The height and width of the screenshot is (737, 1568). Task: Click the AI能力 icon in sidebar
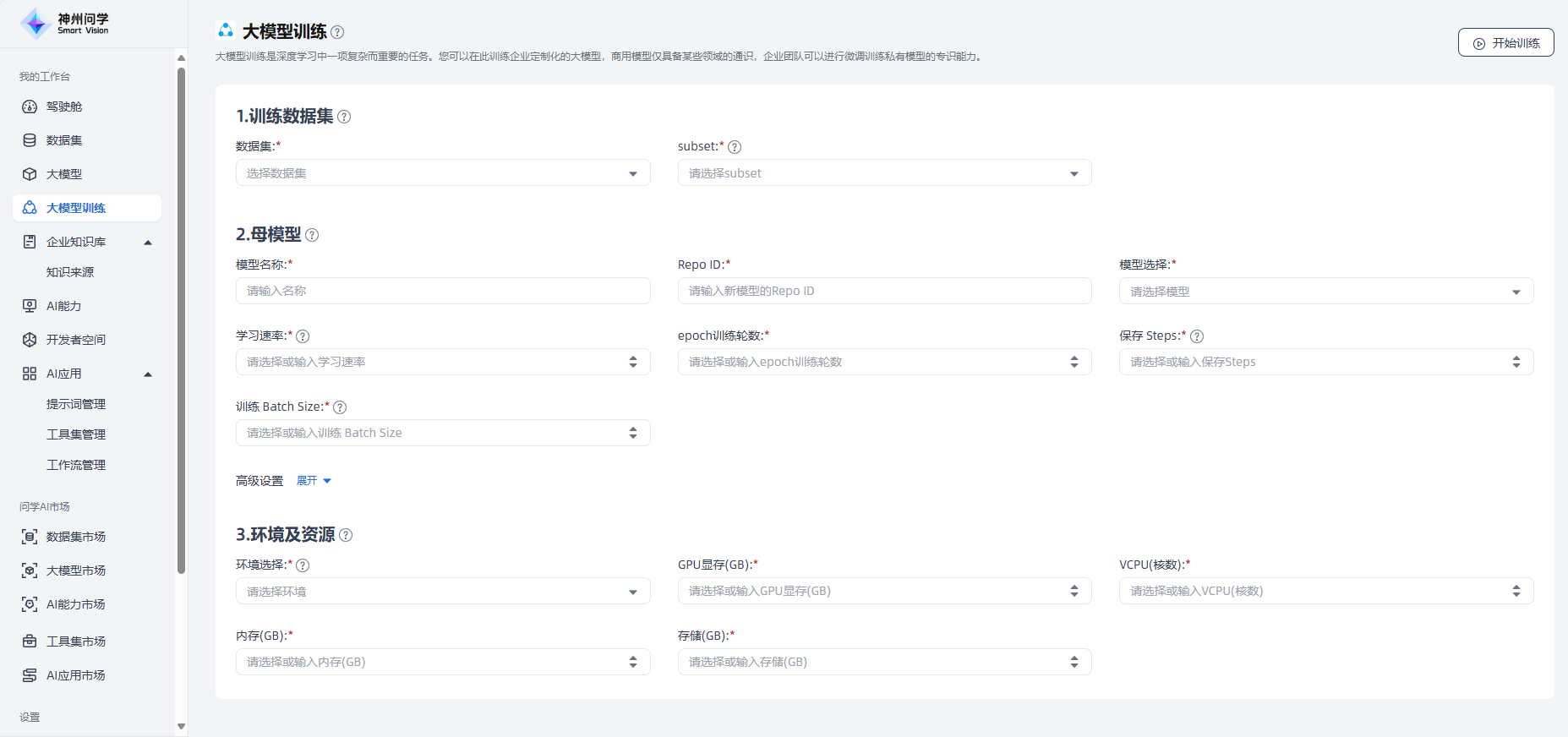(30, 306)
